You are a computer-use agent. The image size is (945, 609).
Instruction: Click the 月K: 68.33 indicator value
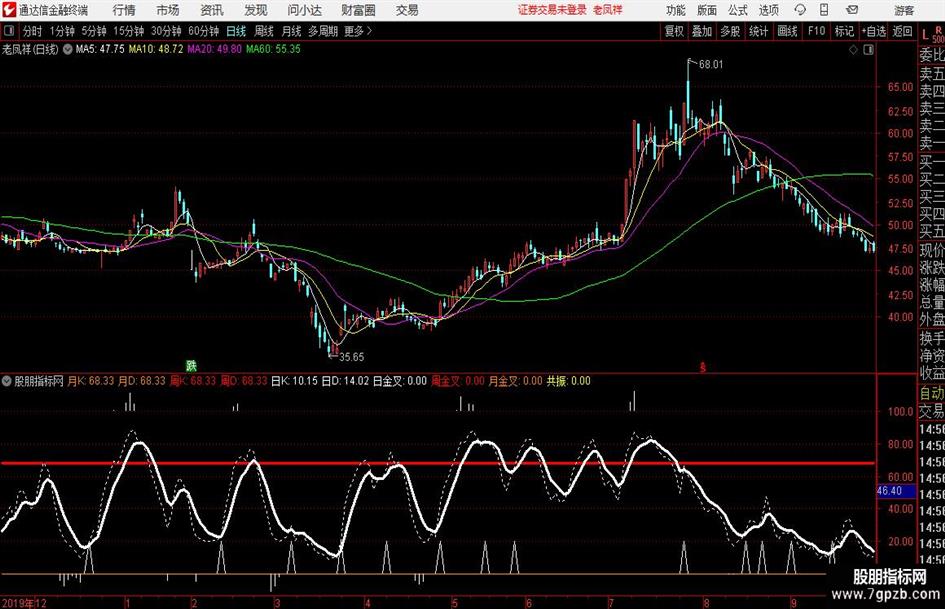[90, 381]
